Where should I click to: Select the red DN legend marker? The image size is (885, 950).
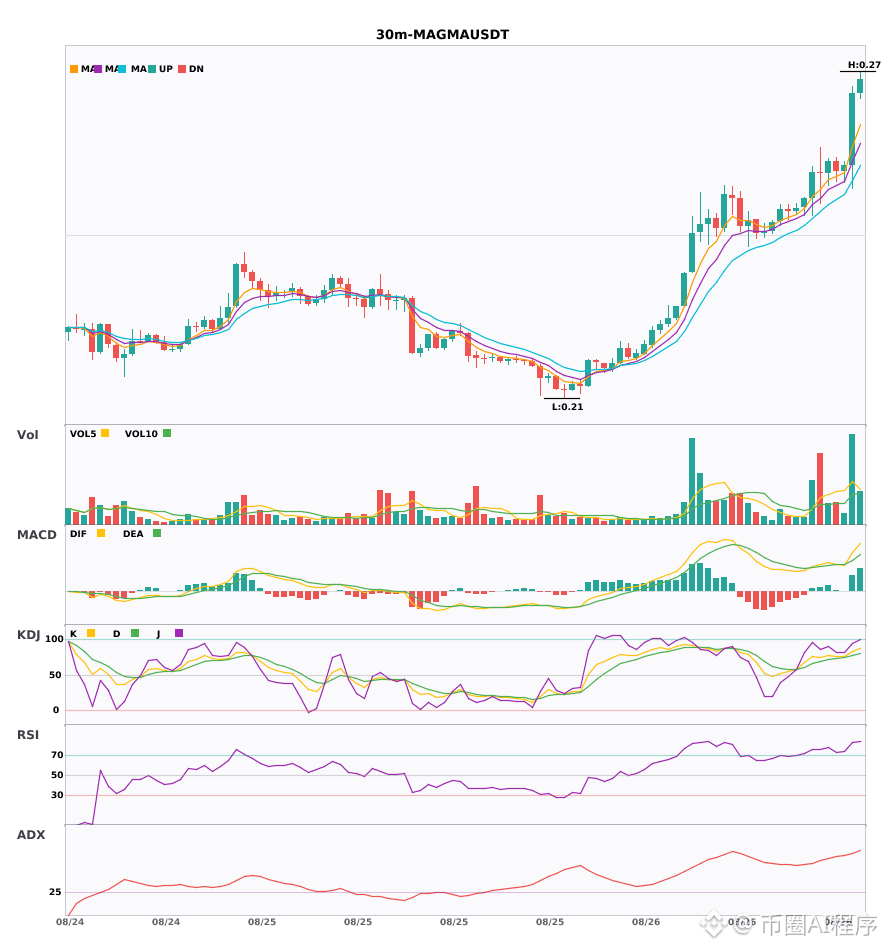click(182, 69)
